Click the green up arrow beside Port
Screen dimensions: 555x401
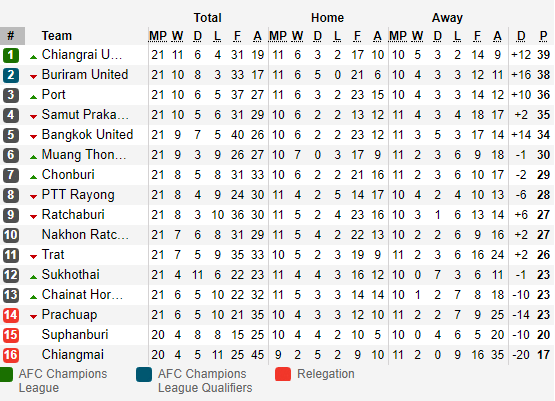34,97
